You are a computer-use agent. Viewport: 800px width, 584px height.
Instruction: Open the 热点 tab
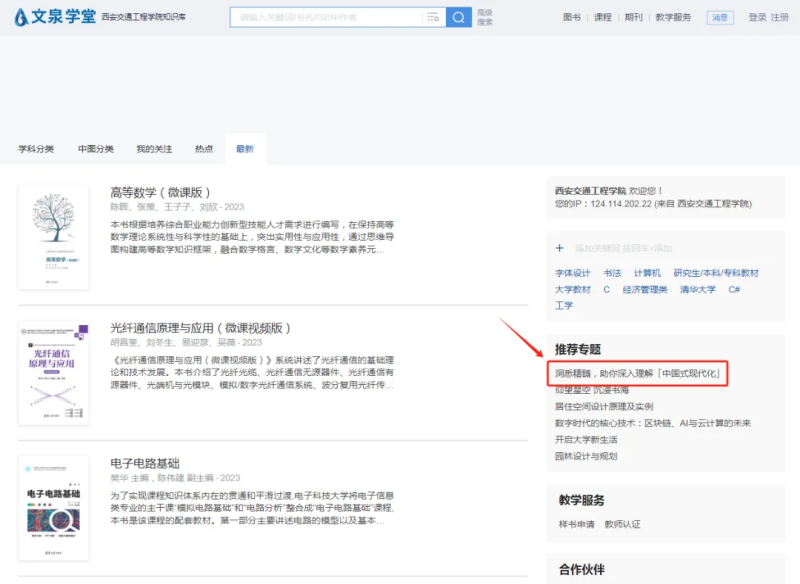(x=204, y=149)
